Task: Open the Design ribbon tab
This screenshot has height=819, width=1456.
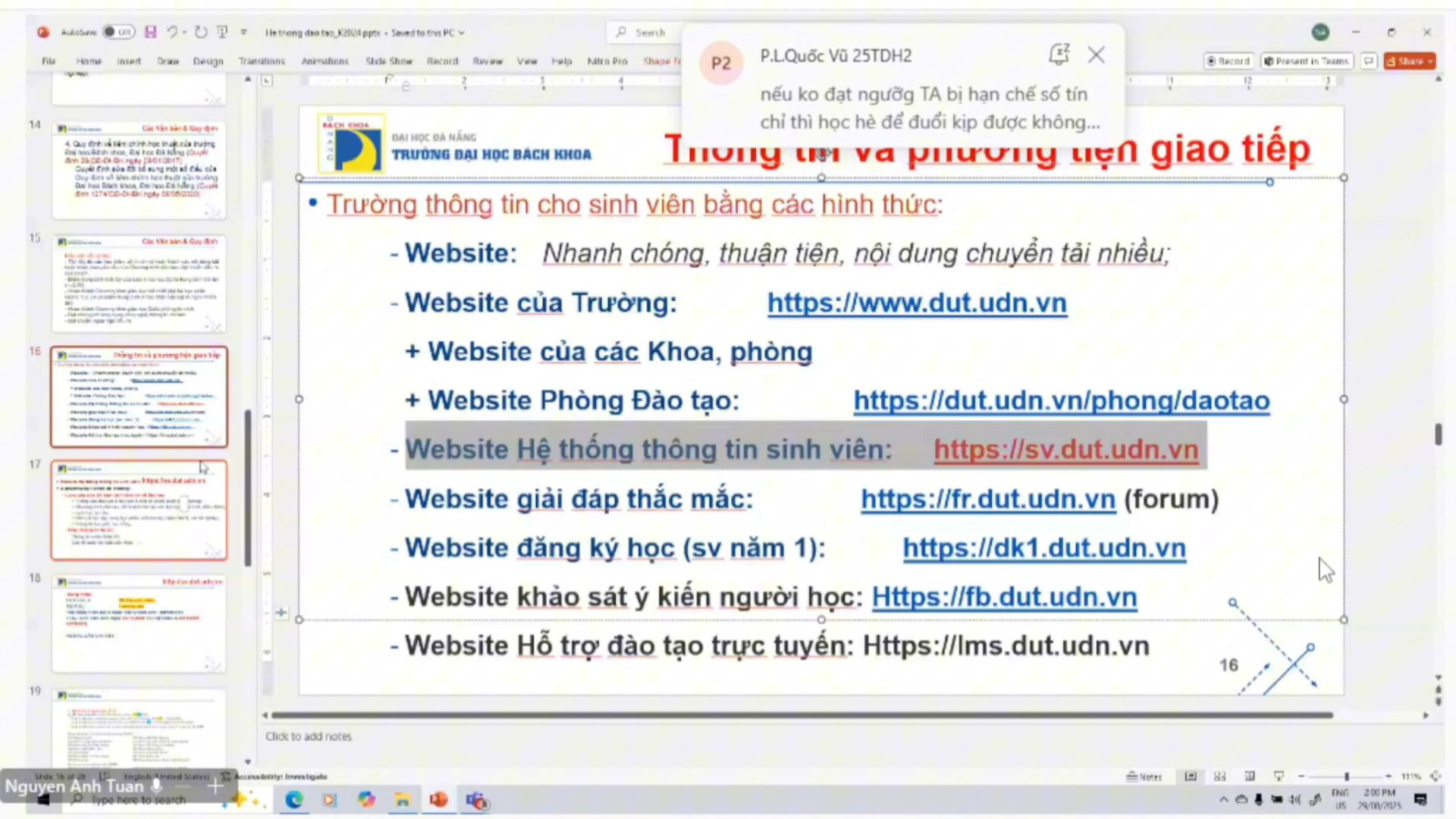Action: tap(208, 61)
